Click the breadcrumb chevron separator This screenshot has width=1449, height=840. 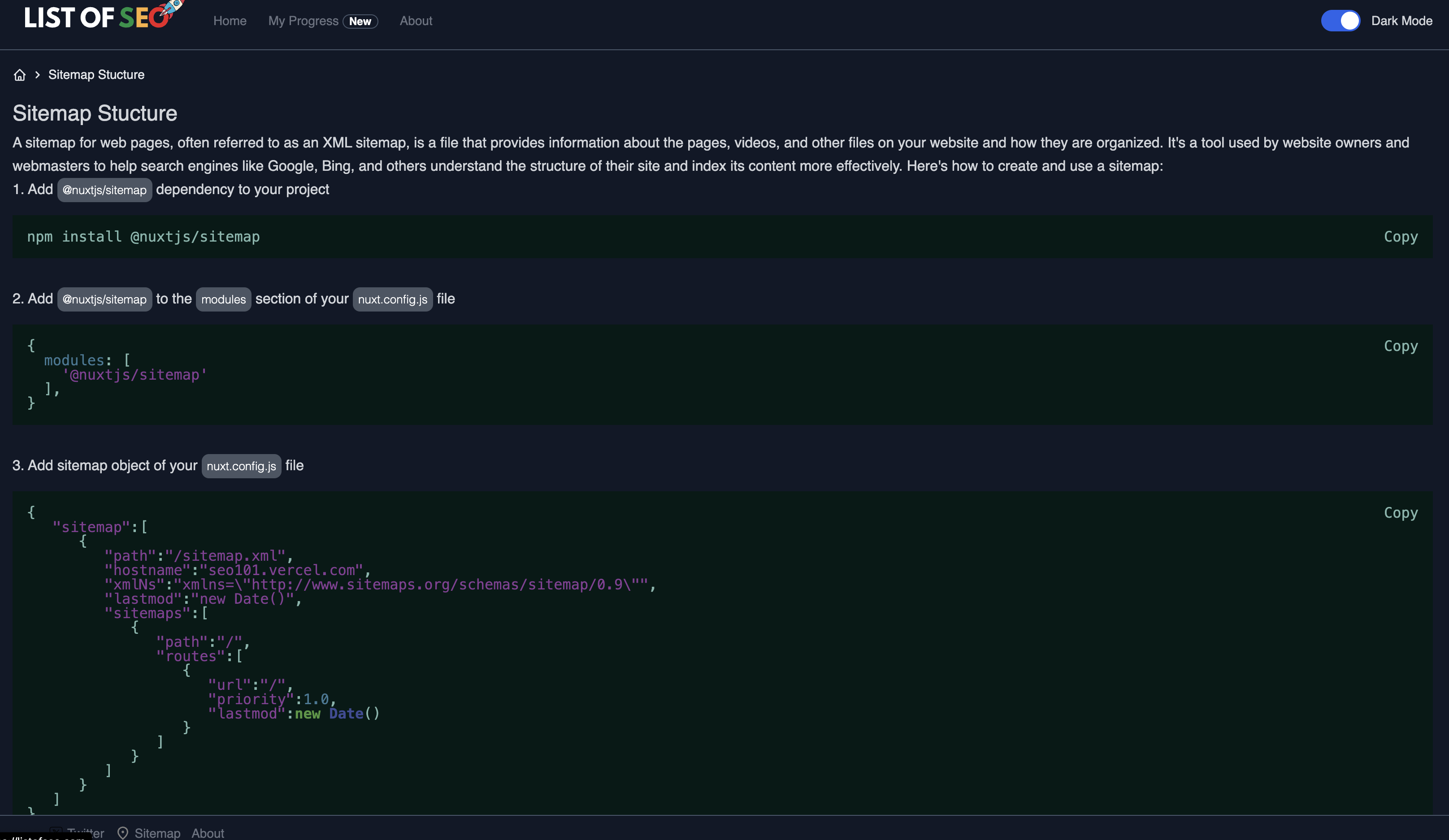(x=37, y=75)
